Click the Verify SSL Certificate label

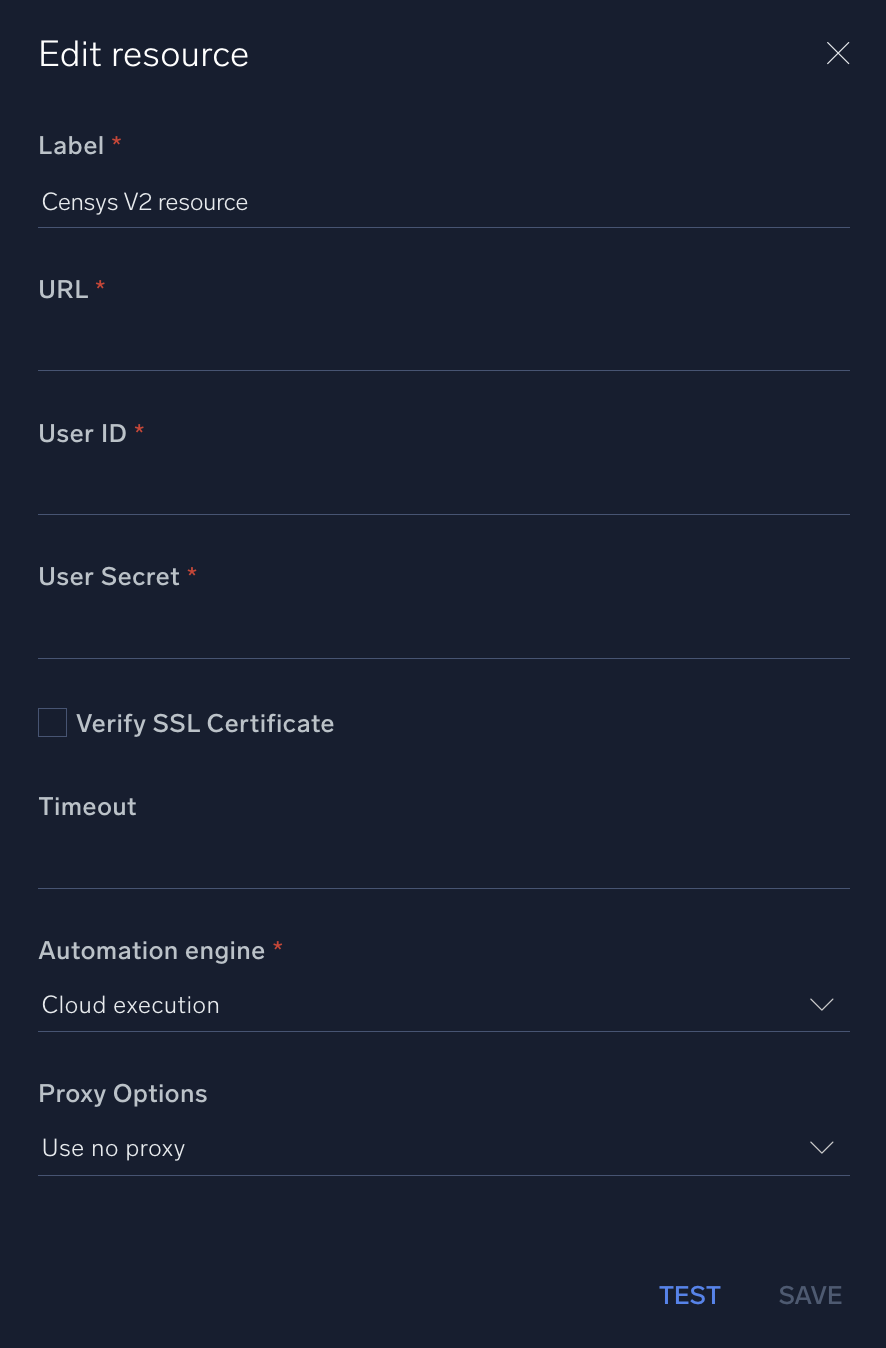[x=205, y=723]
